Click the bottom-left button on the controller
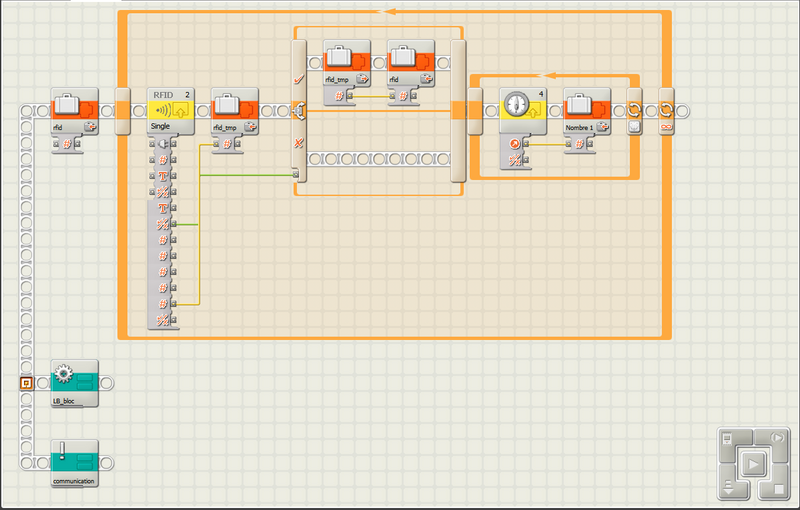 (730, 488)
